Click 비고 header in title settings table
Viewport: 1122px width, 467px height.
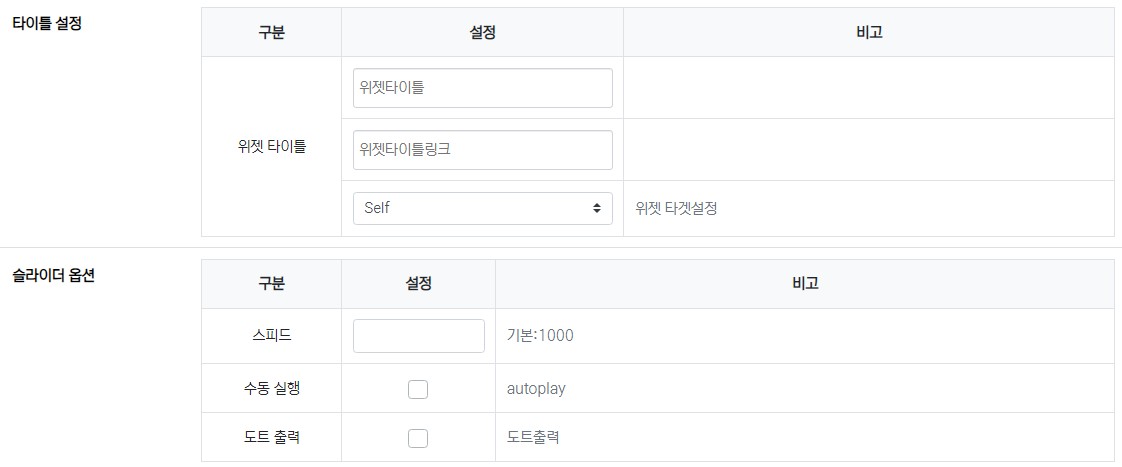pos(868,33)
